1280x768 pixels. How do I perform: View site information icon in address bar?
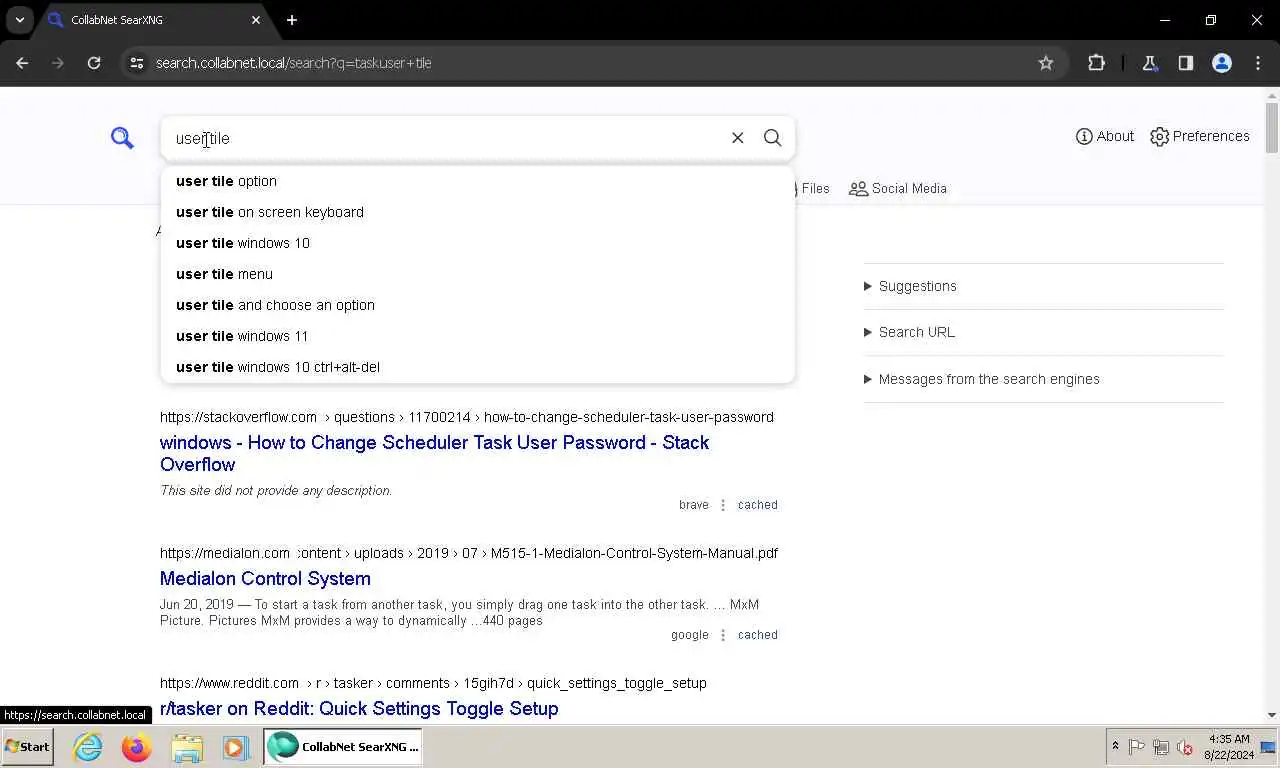pyautogui.click(x=137, y=63)
